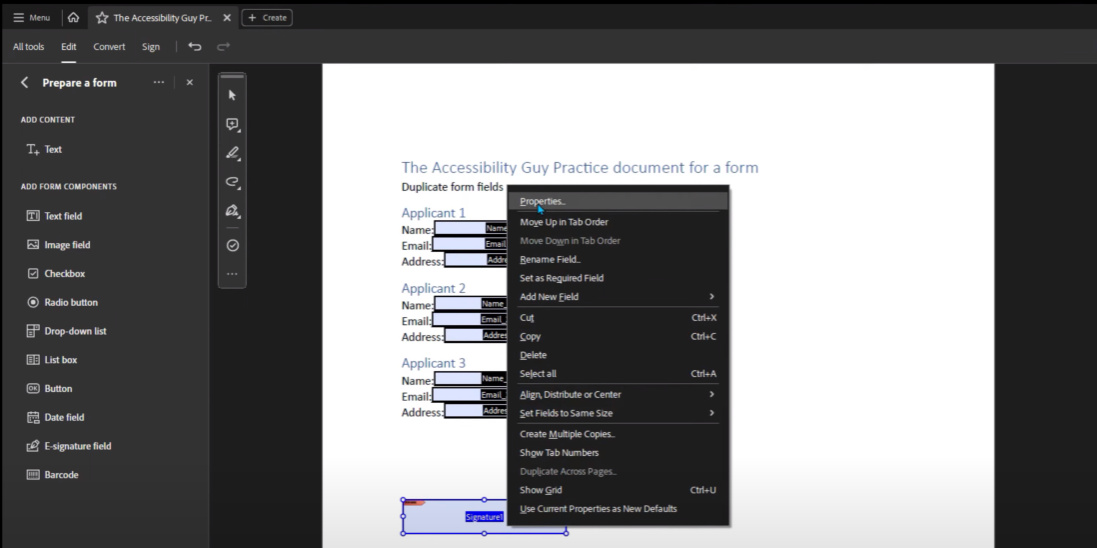Viewport: 1097px width, 548px height.
Task: Select the highlighter pen tool
Action: click(x=232, y=153)
